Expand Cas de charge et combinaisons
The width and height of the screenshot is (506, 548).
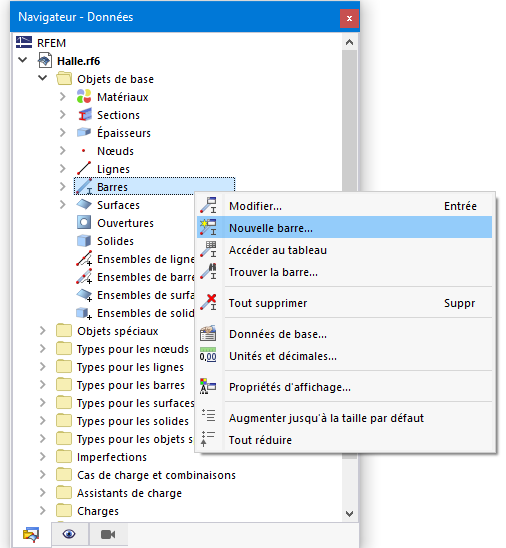[x=43, y=475]
